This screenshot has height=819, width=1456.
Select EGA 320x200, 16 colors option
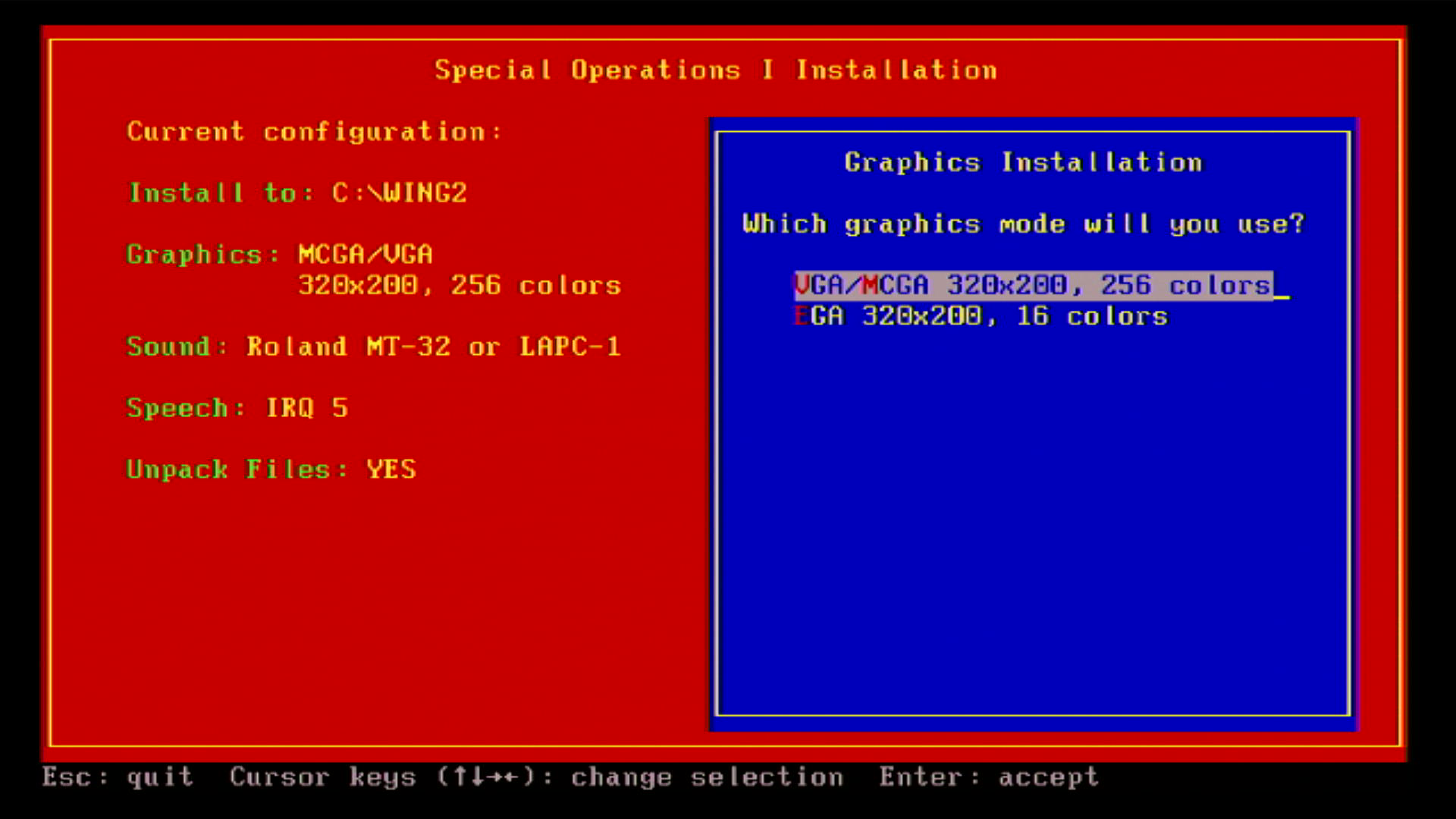coord(981,316)
